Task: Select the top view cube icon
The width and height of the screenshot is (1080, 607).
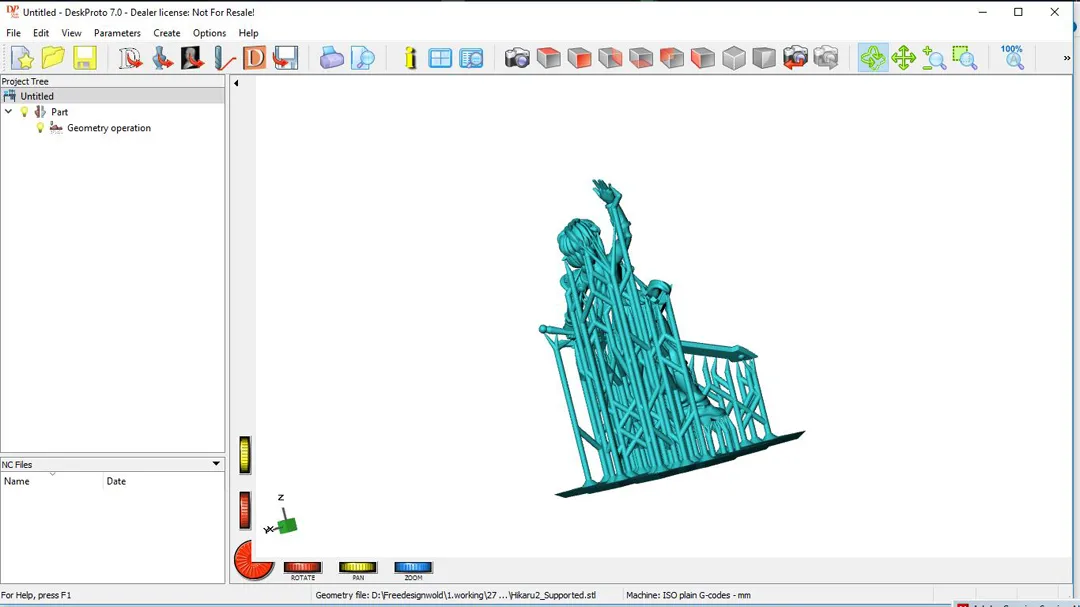Action: [549, 58]
